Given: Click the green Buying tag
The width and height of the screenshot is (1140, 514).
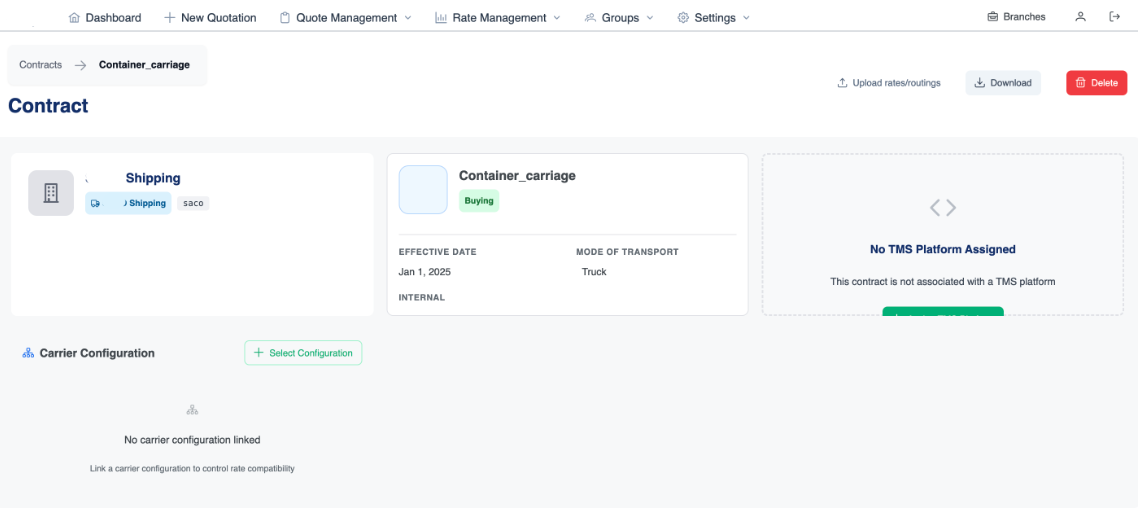Looking at the screenshot, I should point(479,201).
